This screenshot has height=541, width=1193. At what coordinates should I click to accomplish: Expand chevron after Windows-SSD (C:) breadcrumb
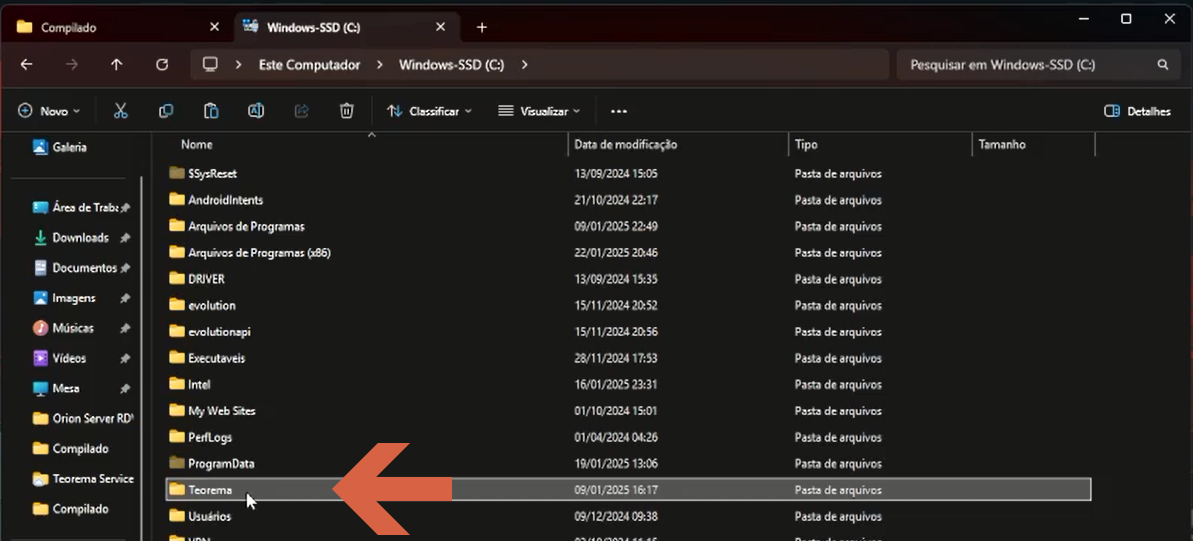click(524, 65)
